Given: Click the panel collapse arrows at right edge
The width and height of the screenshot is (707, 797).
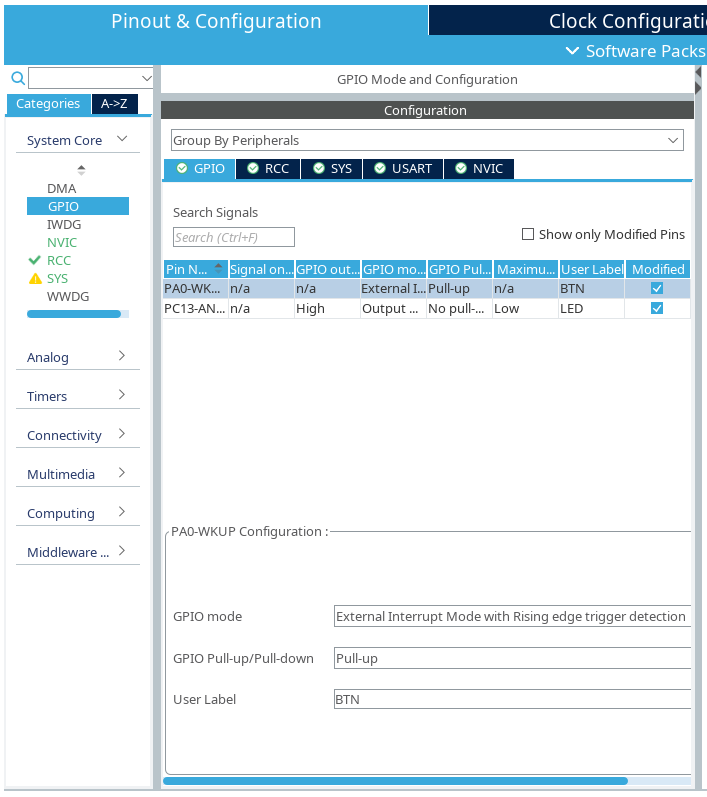Looking at the screenshot, I should [699, 80].
